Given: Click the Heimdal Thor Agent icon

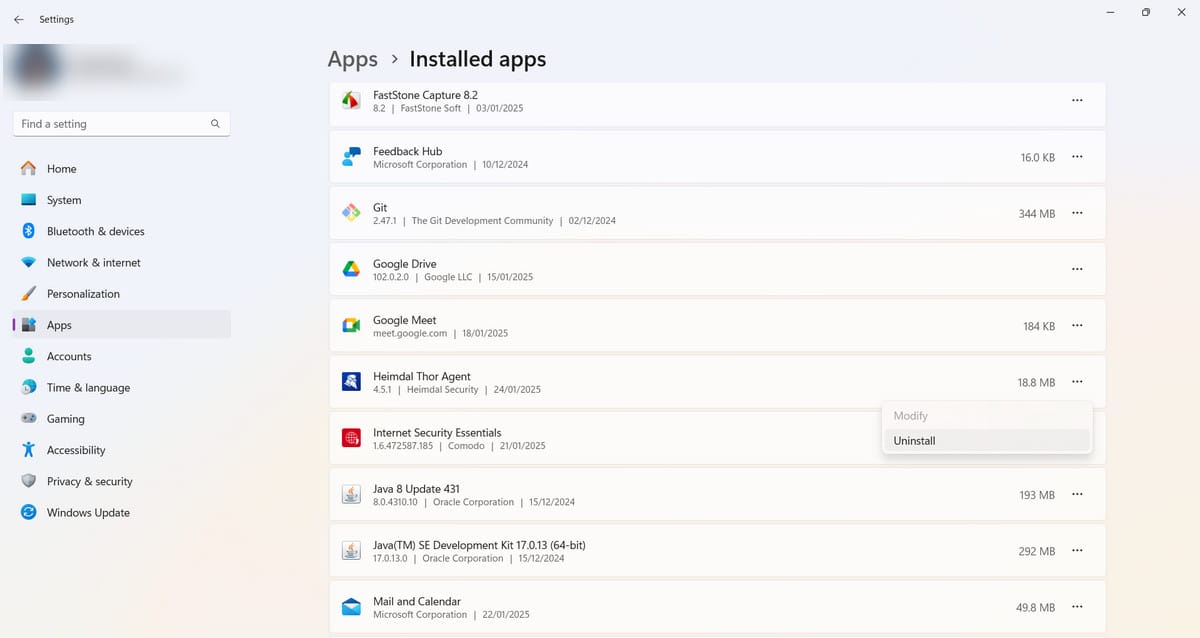Looking at the screenshot, I should point(351,382).
